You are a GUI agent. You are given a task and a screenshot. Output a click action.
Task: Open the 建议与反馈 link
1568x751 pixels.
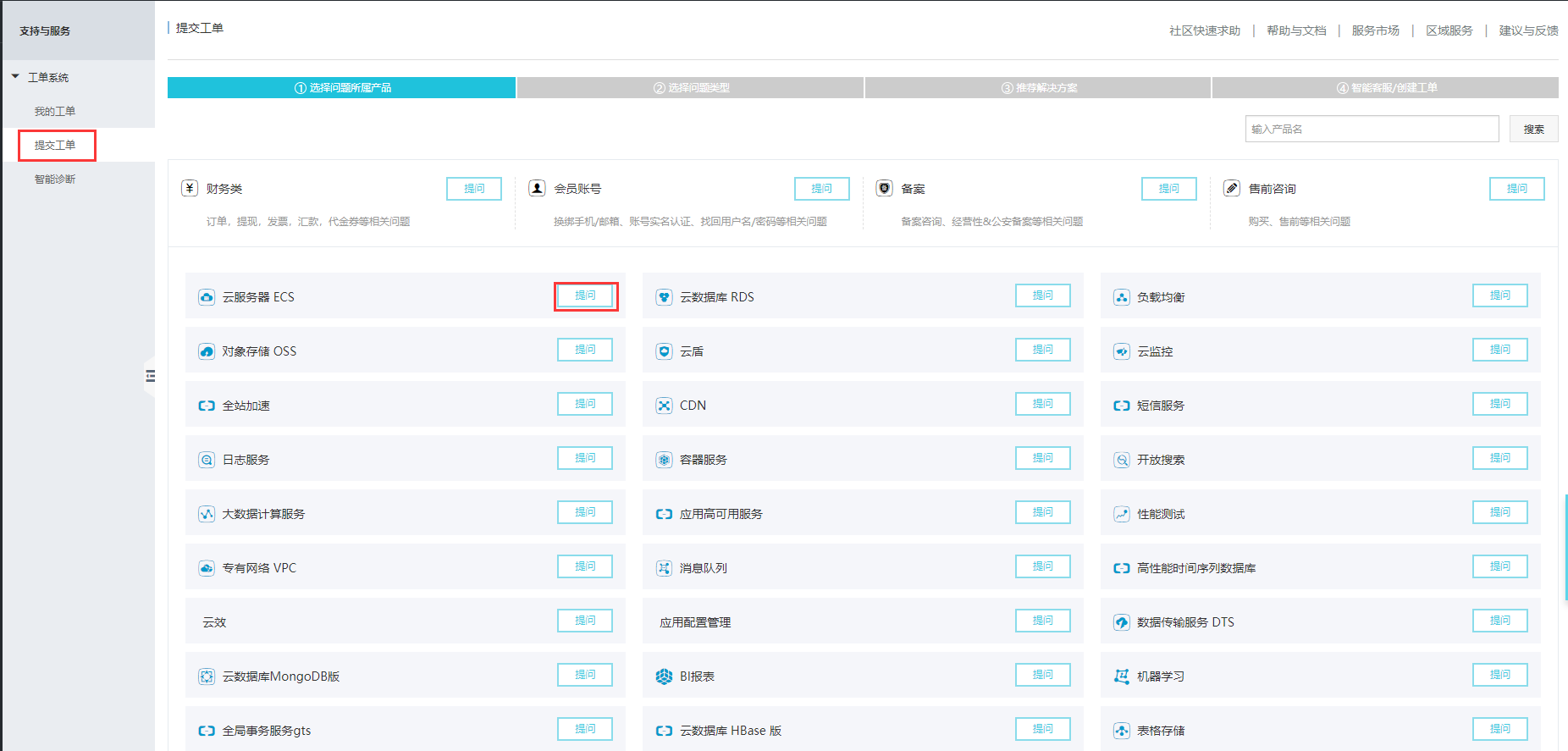[1529, 30]
